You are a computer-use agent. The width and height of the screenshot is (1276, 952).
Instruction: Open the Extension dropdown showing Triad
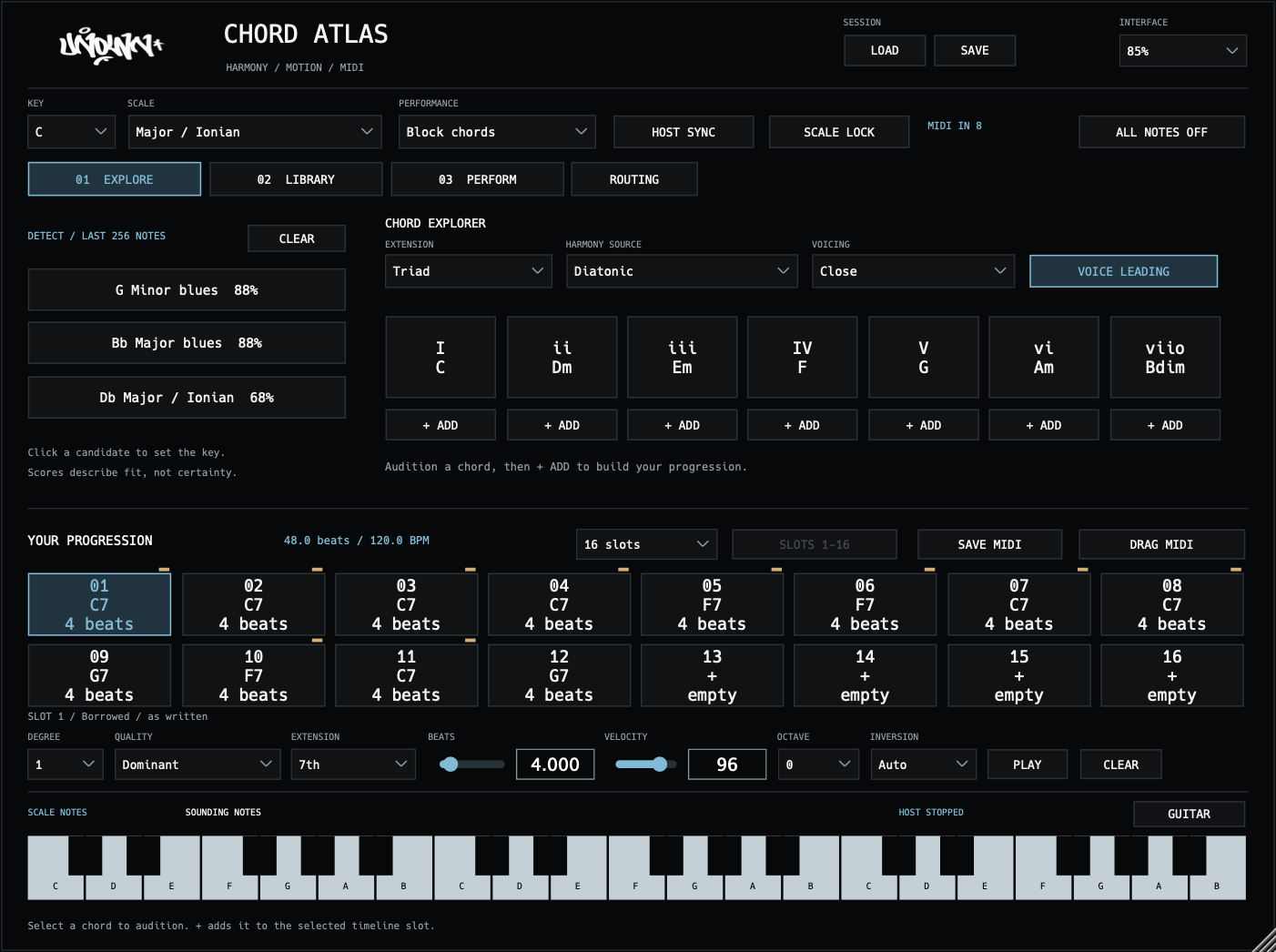[469, 271]
